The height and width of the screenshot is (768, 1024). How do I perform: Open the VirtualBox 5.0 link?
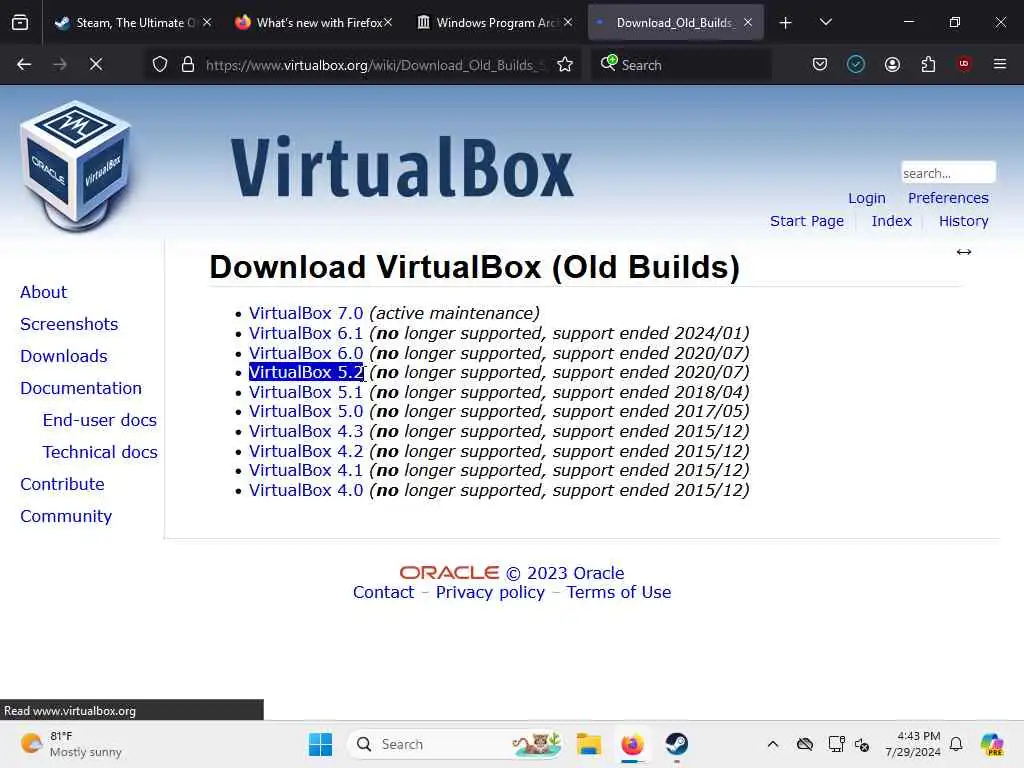click(x=306, y=411)
